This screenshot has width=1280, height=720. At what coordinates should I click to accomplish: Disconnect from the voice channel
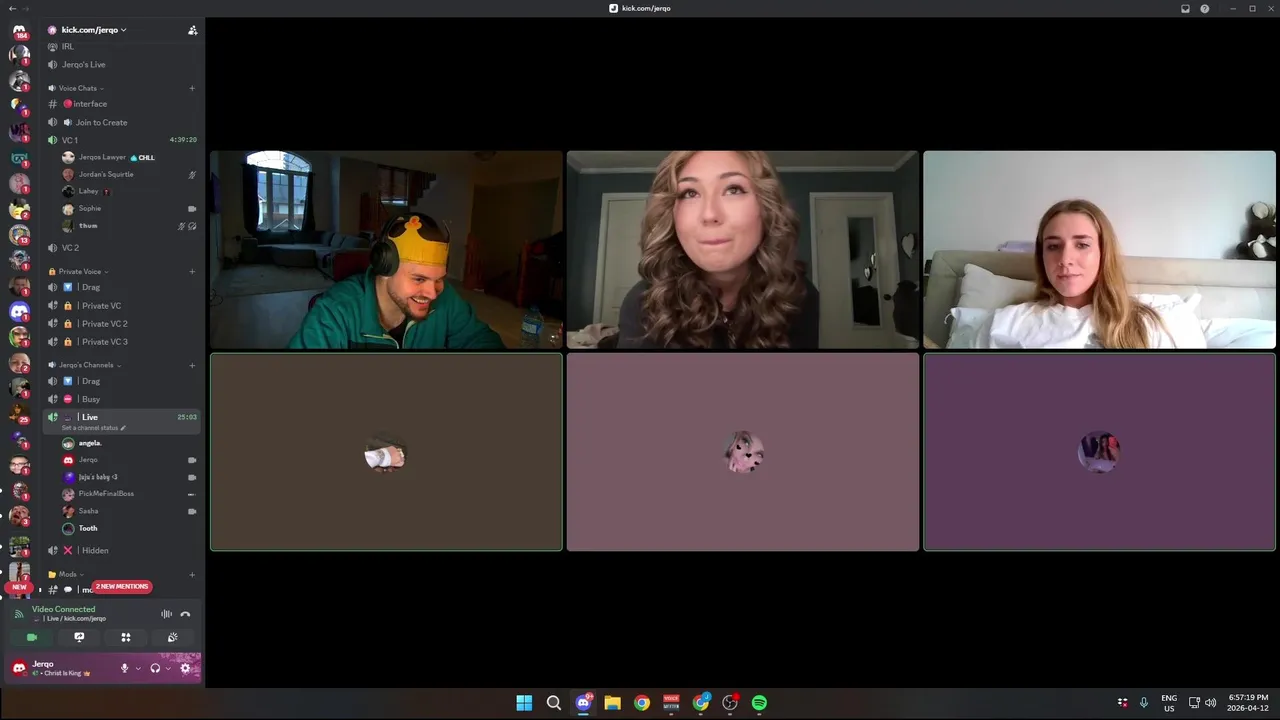pos(185,614)
